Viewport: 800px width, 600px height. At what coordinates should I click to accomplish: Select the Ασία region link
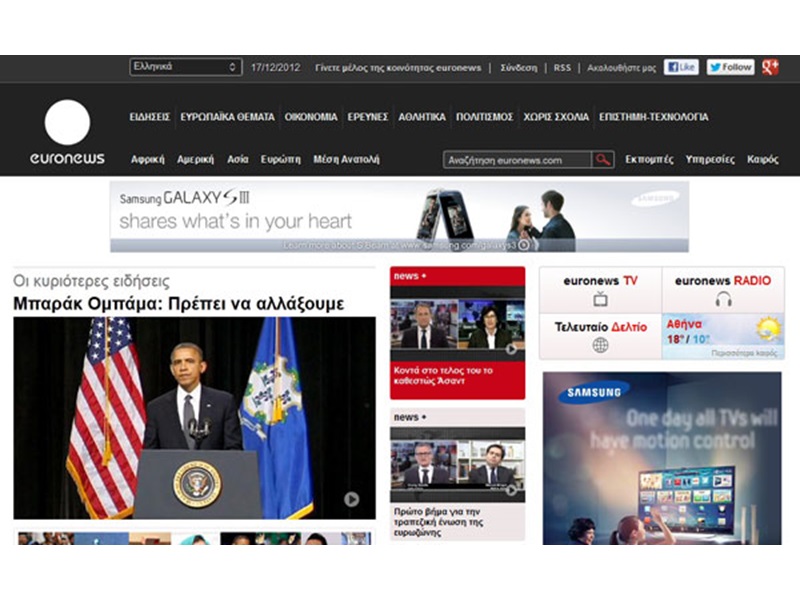pyautogui.click(x=238, y=159)
